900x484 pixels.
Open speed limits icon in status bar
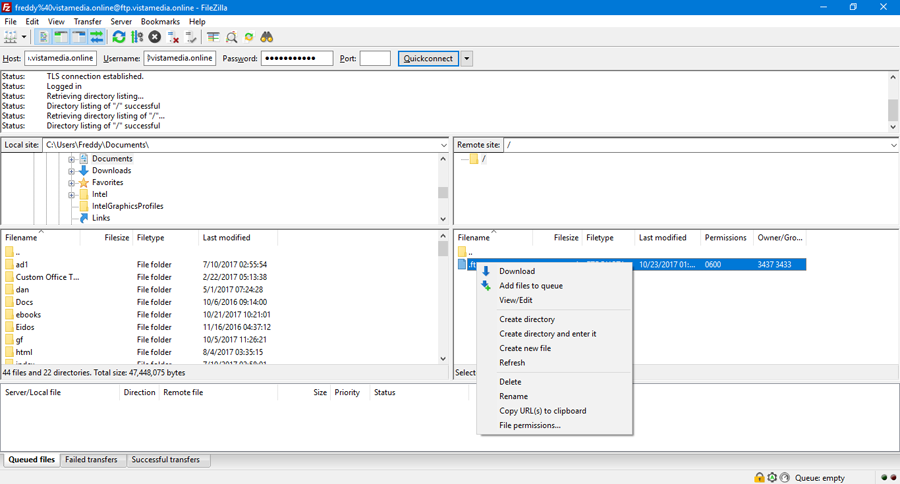coord(785,478)
